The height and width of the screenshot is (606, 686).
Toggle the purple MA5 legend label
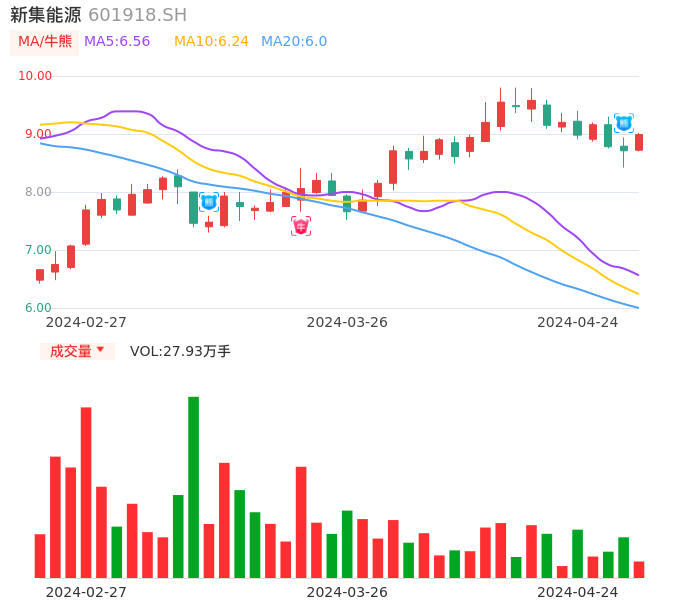pyautogui.click(x=117, y=42)
